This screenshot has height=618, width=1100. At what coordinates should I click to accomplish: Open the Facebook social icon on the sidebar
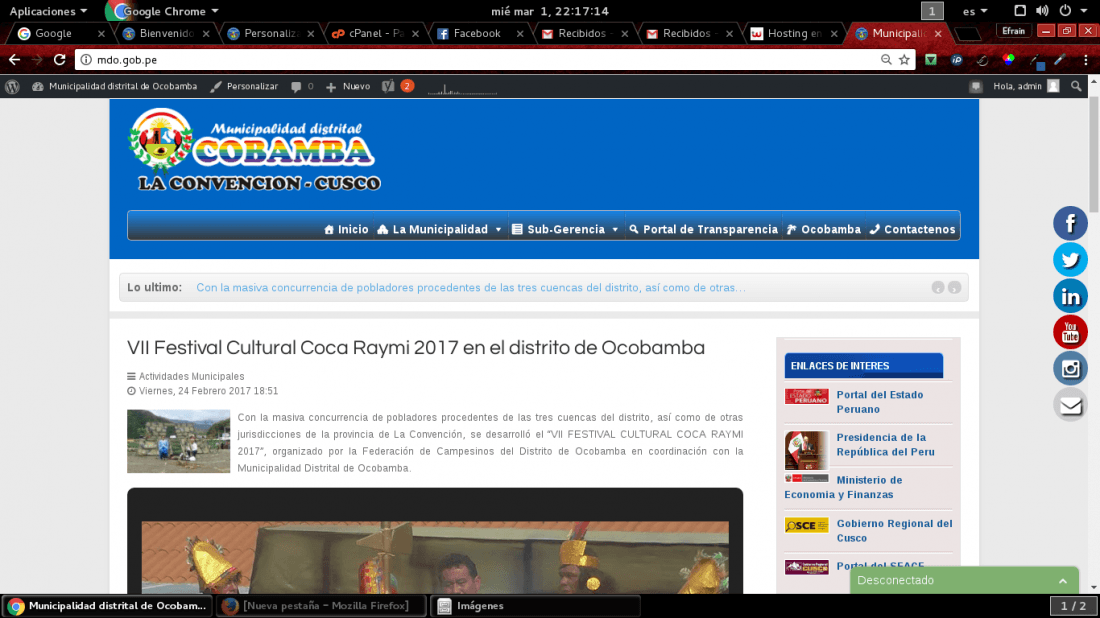1070,223
